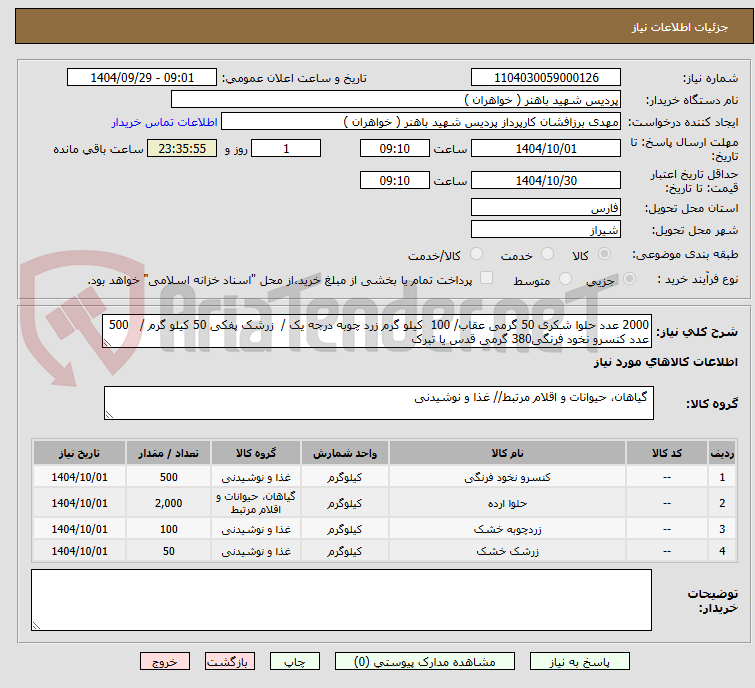This screenshot has height=688, width=755.
Task: Select the متوسط purchase type radio
Action: pos(565,279)
